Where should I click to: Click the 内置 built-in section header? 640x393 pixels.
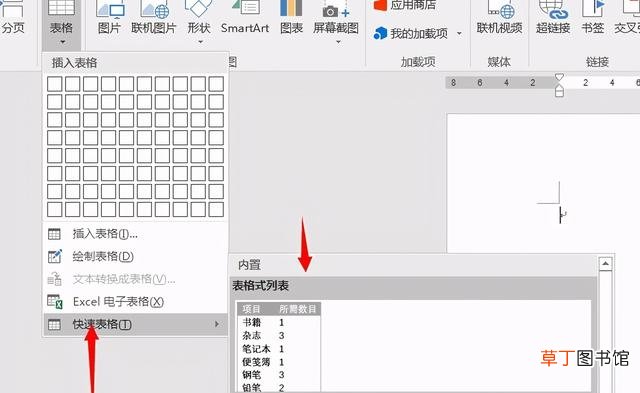click(249, 265)
